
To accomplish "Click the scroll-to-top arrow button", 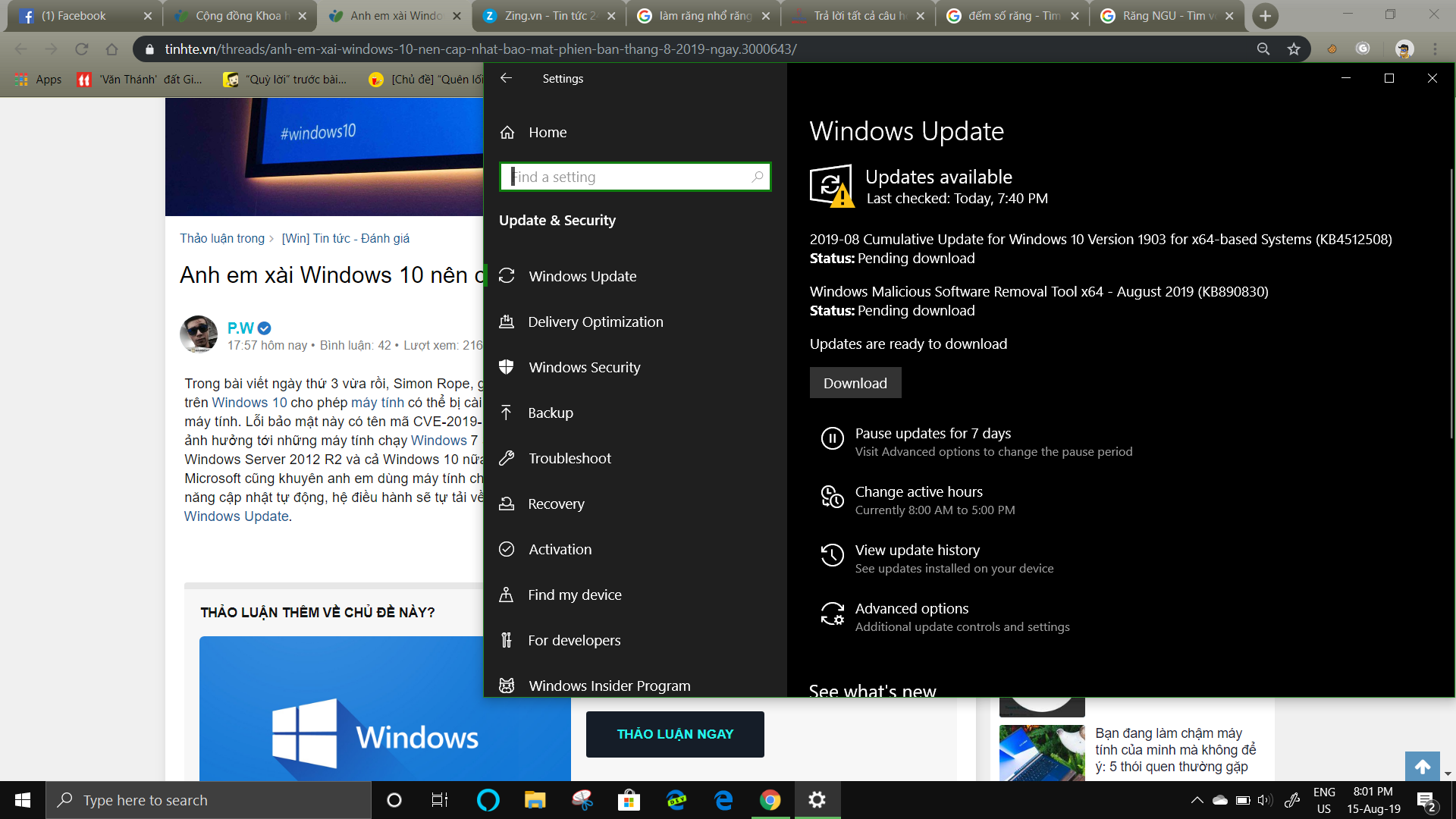I will 1423,767.
